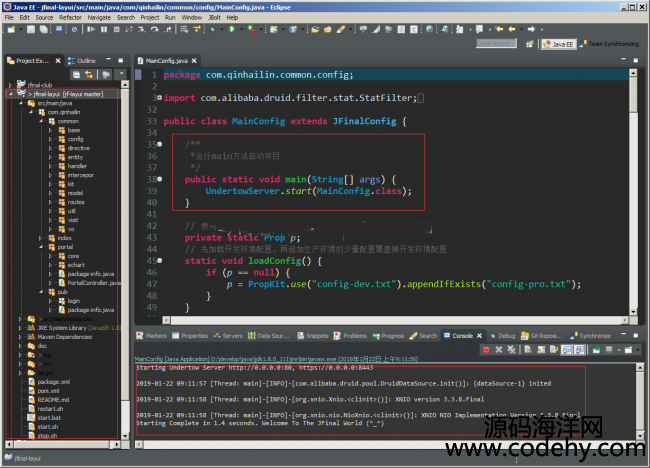650x468 pixels.
Task: Click the Open Perspective icon
Action: [527, 44]
